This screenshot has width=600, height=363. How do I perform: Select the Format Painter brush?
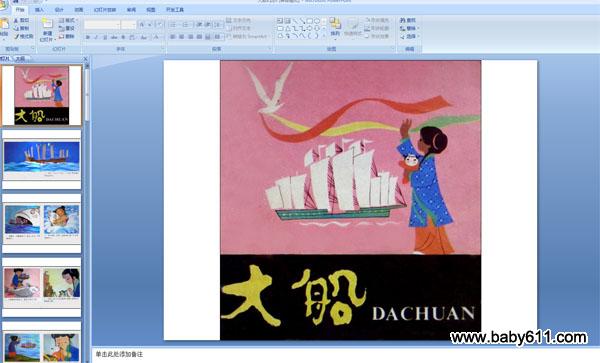[x=24, y=36]
